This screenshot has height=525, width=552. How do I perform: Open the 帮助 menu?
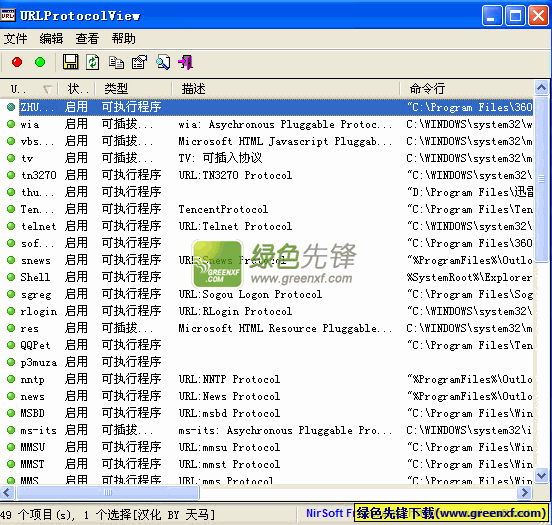pyautogui.click(x=124, y=39)
